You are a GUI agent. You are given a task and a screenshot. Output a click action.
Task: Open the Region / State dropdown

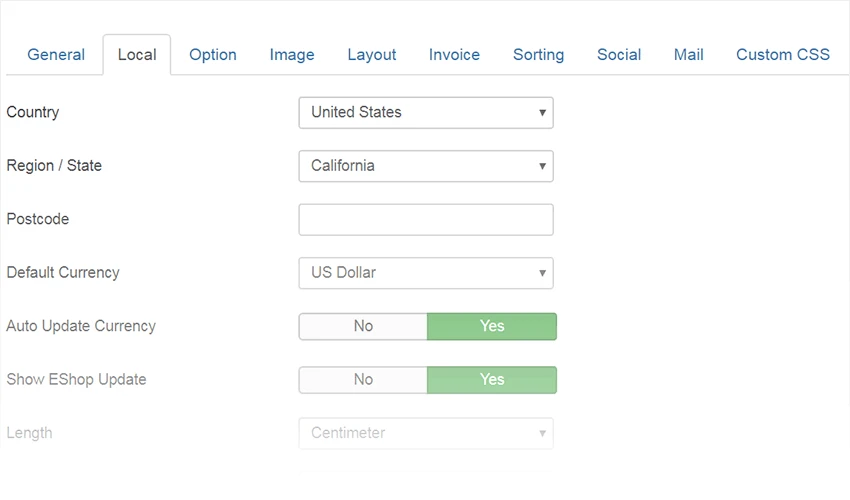[426, 166]
